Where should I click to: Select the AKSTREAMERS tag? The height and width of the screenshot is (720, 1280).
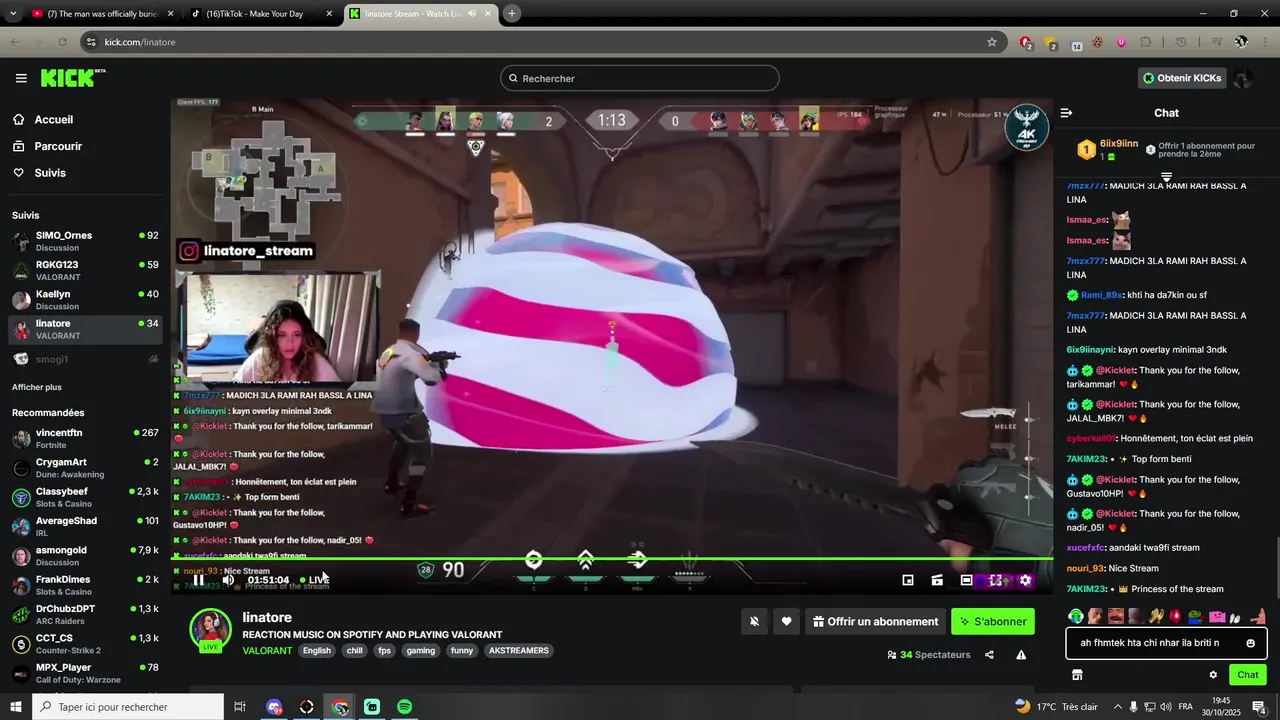coord(518,650)
